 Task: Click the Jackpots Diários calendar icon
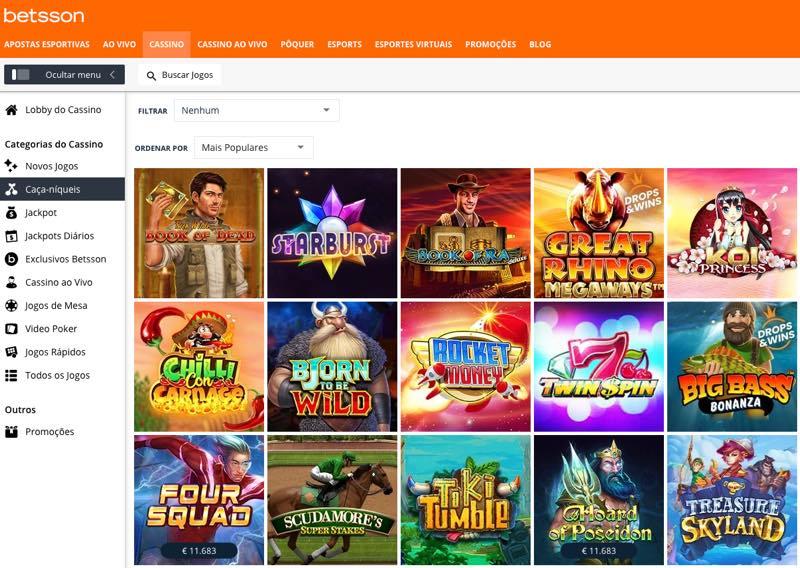[11, 236]
